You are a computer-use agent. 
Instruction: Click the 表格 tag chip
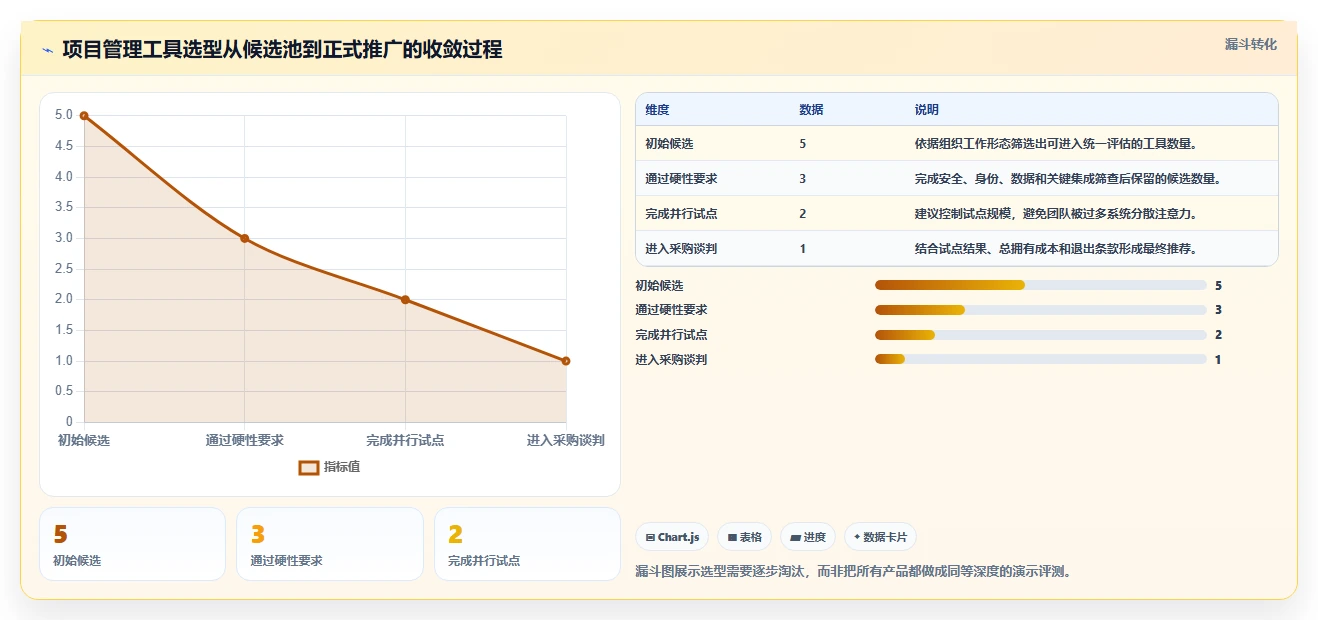[744, 537]
